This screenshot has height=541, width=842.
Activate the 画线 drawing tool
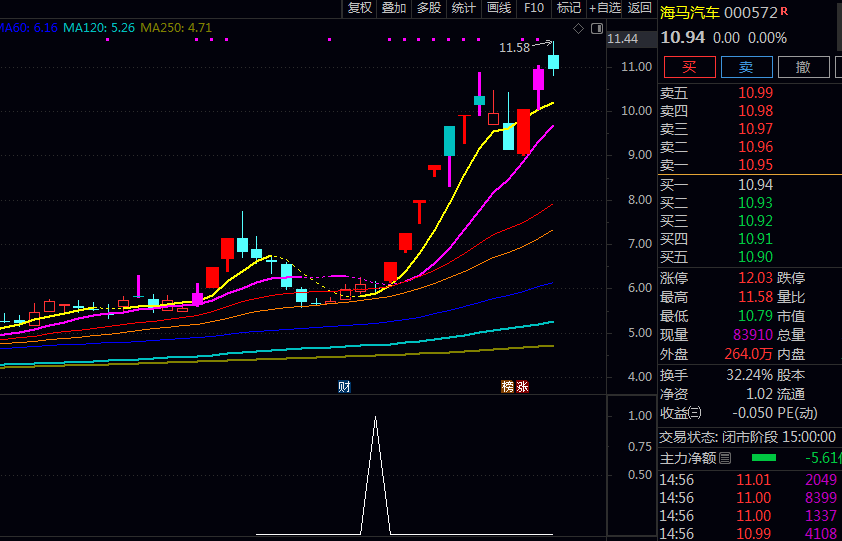(499, 8)
